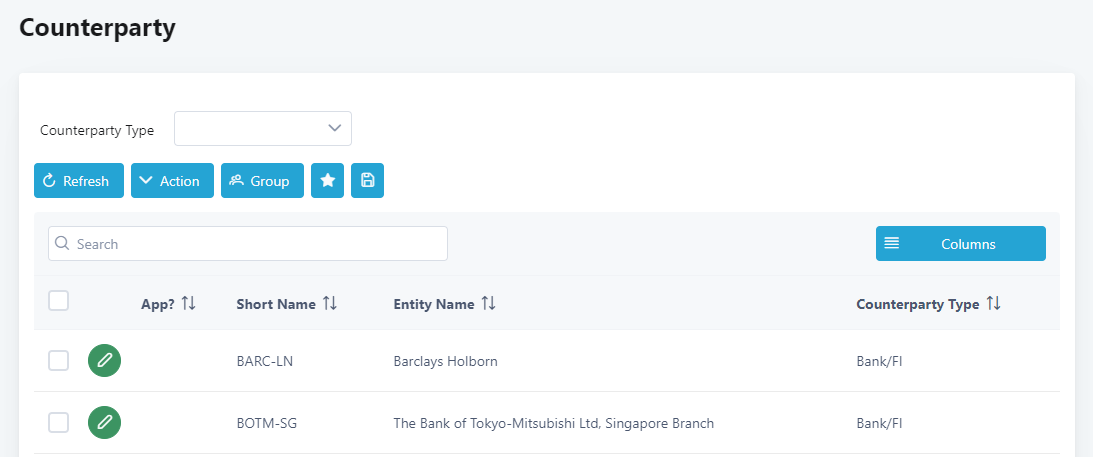This screenshot has width=1093, height=457.
Task: Click the star favorite icon button
Action: point(327,181)
